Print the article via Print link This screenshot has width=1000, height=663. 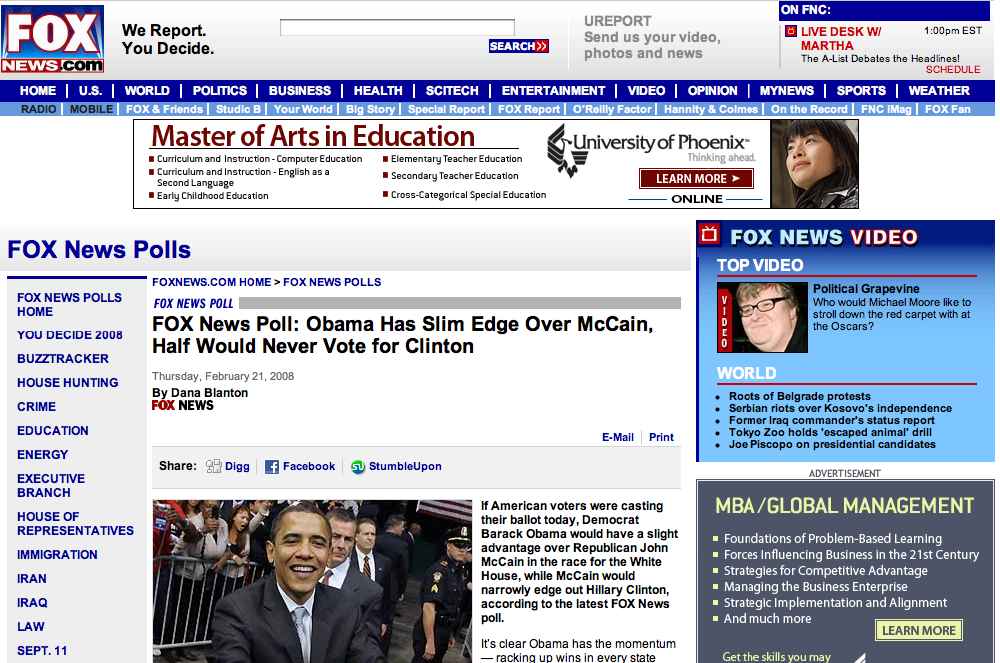click(661, 437)
